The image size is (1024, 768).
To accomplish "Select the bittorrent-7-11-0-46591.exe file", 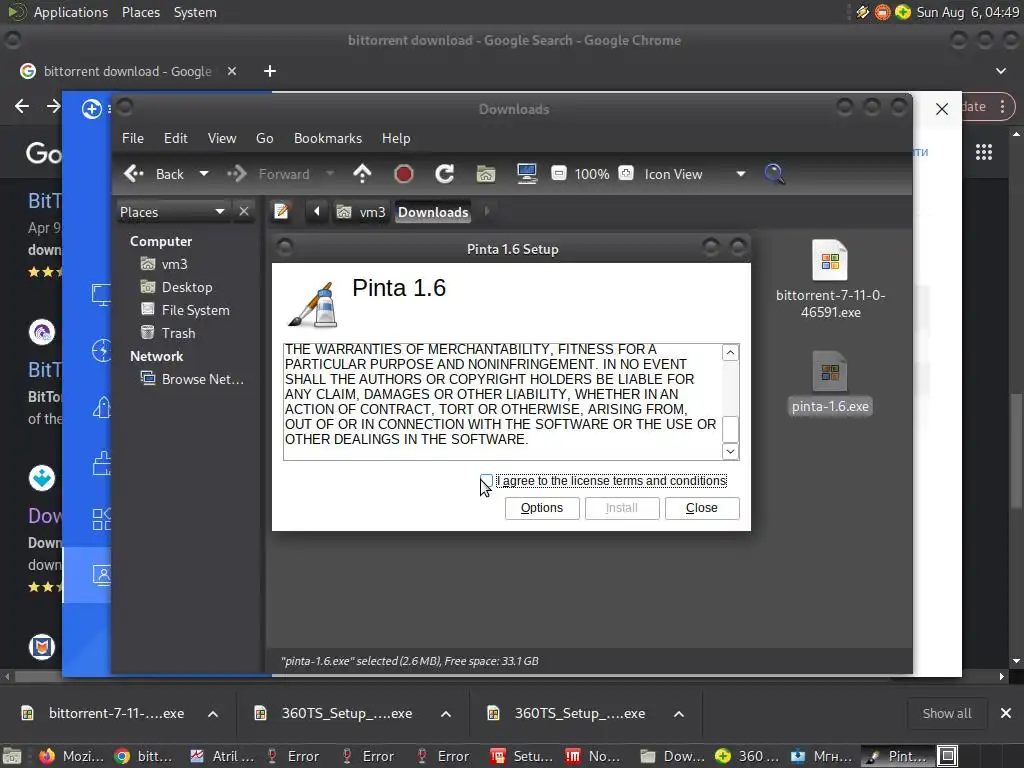I will click(830, 279).
